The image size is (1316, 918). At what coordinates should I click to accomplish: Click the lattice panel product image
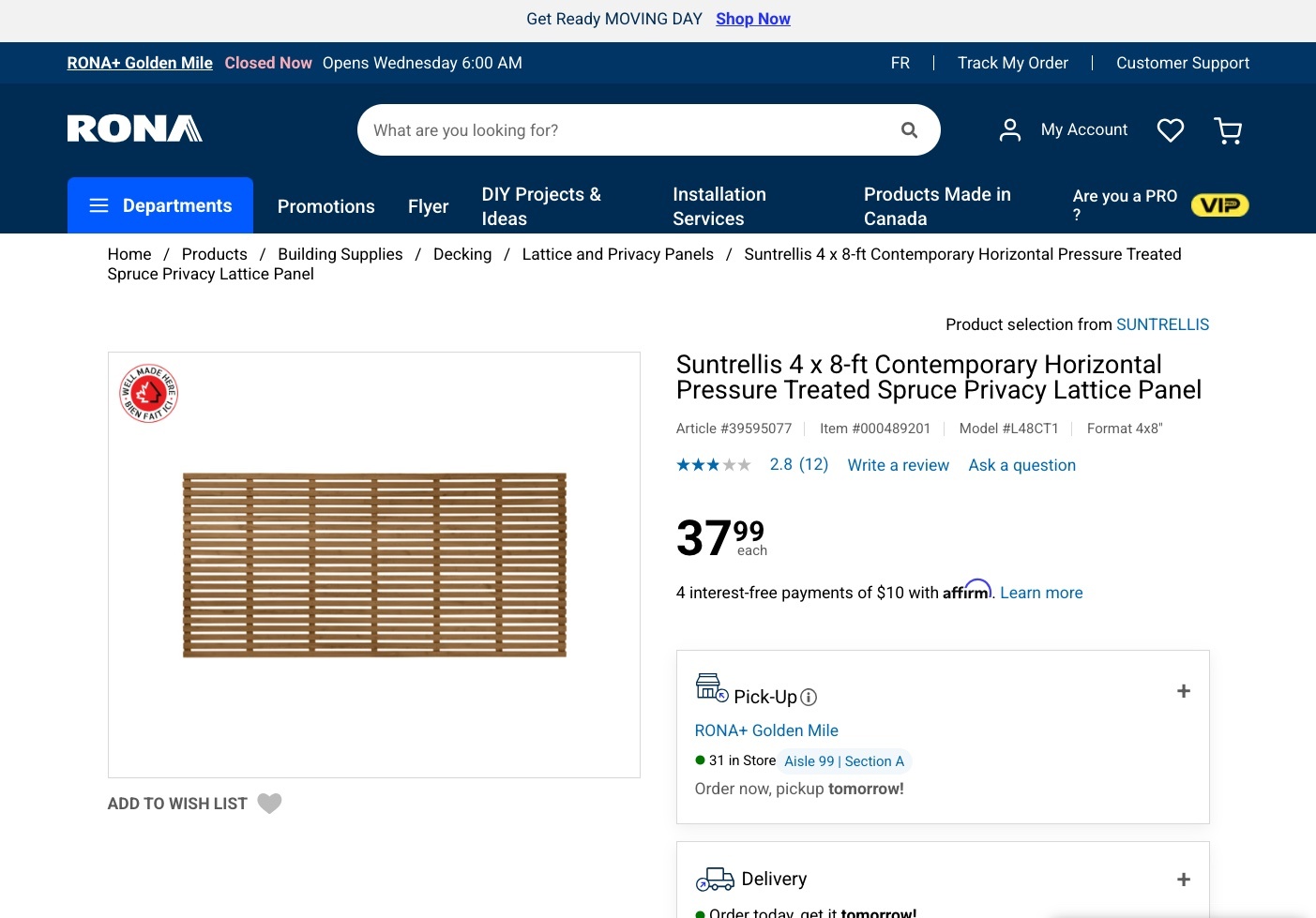[374, 564]
